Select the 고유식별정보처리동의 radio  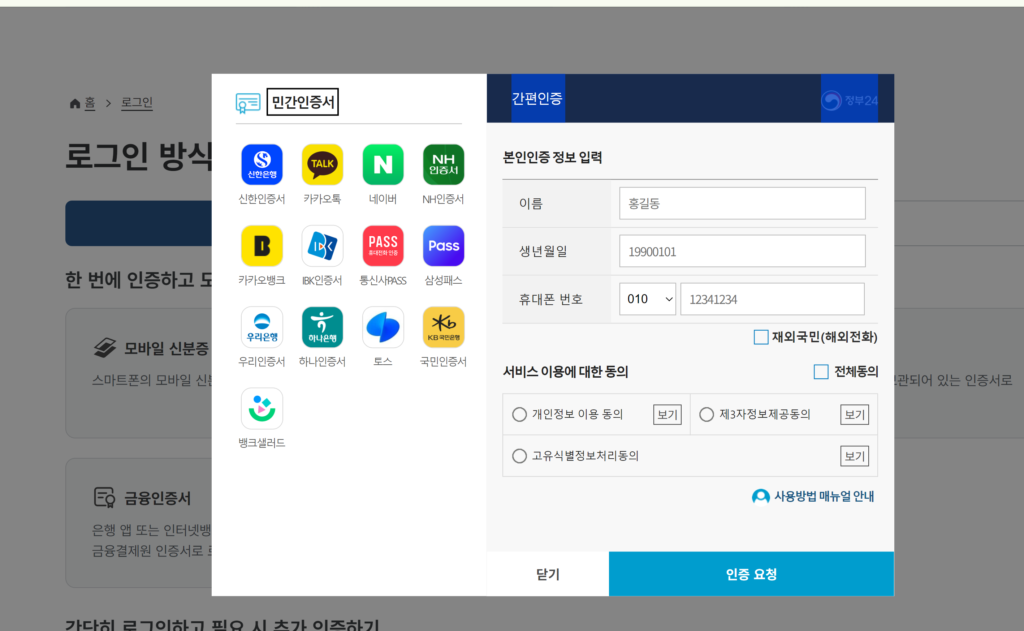pos(519,456)
